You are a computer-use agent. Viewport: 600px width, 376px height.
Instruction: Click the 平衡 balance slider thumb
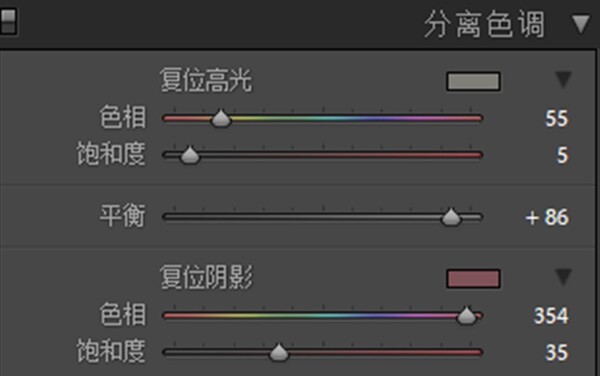pos(451,217)
